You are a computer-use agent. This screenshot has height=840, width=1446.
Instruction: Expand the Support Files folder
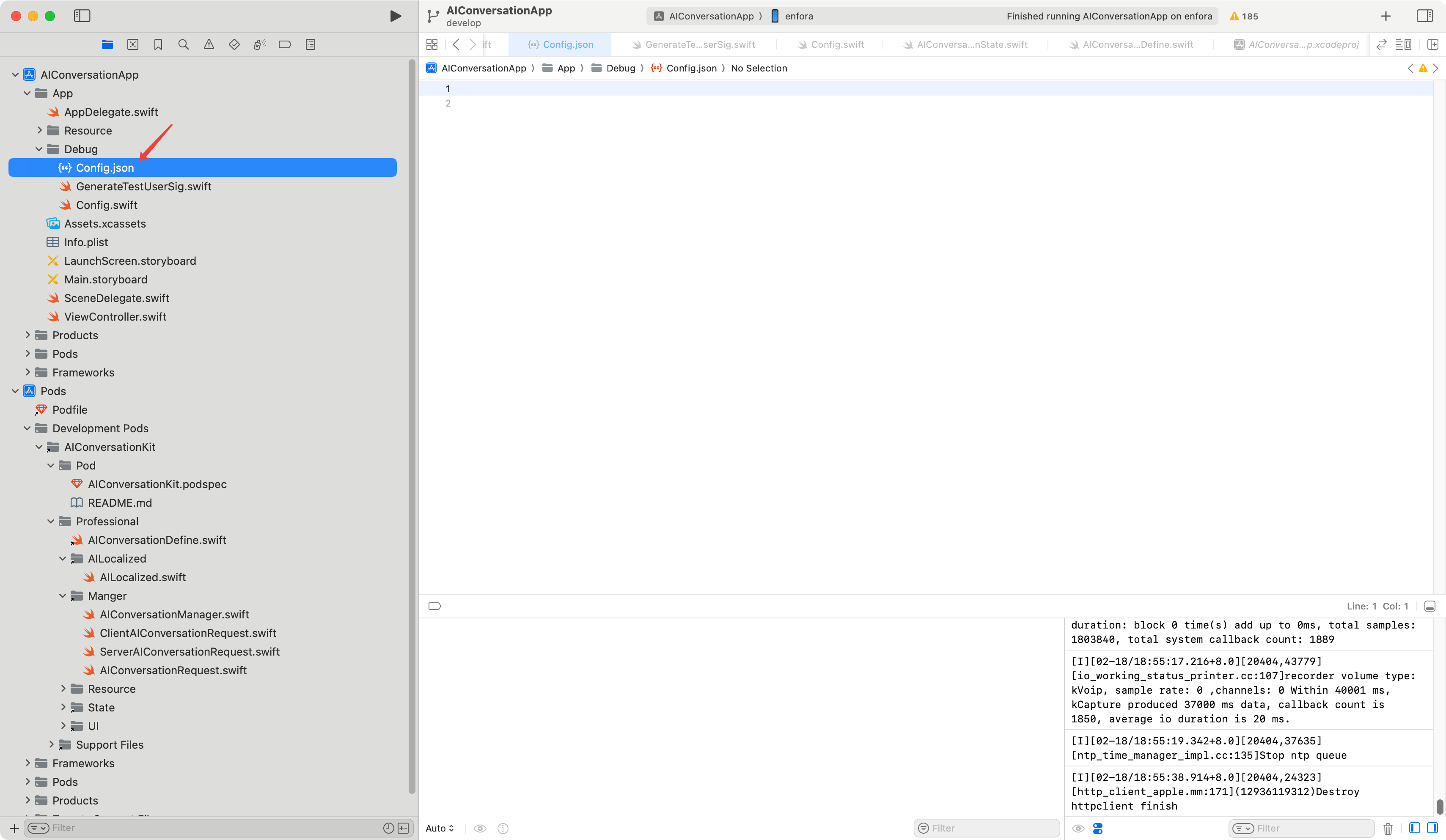(51, 744)
